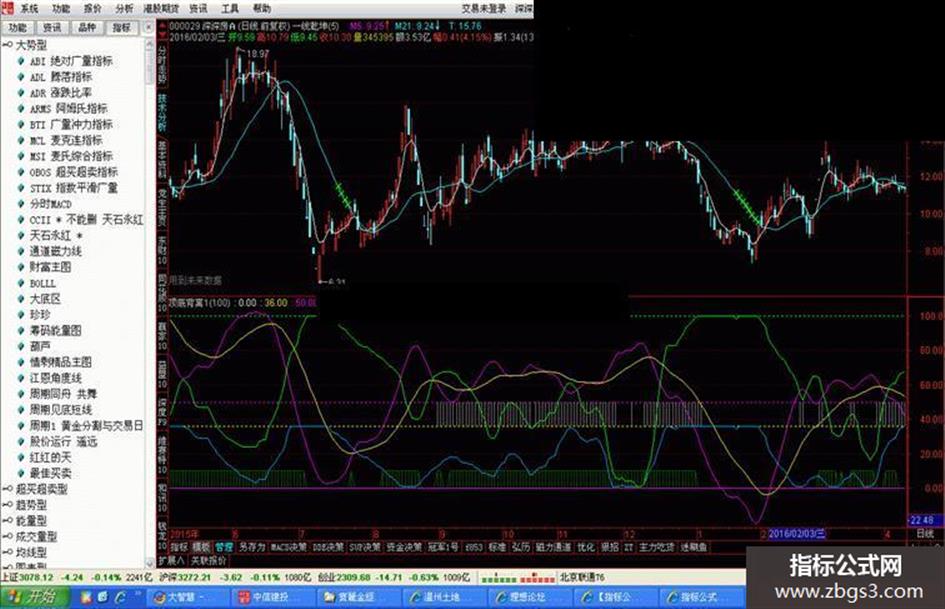
Task: Click the 最佳买卖 diamond icon
Action: (22, 473)
